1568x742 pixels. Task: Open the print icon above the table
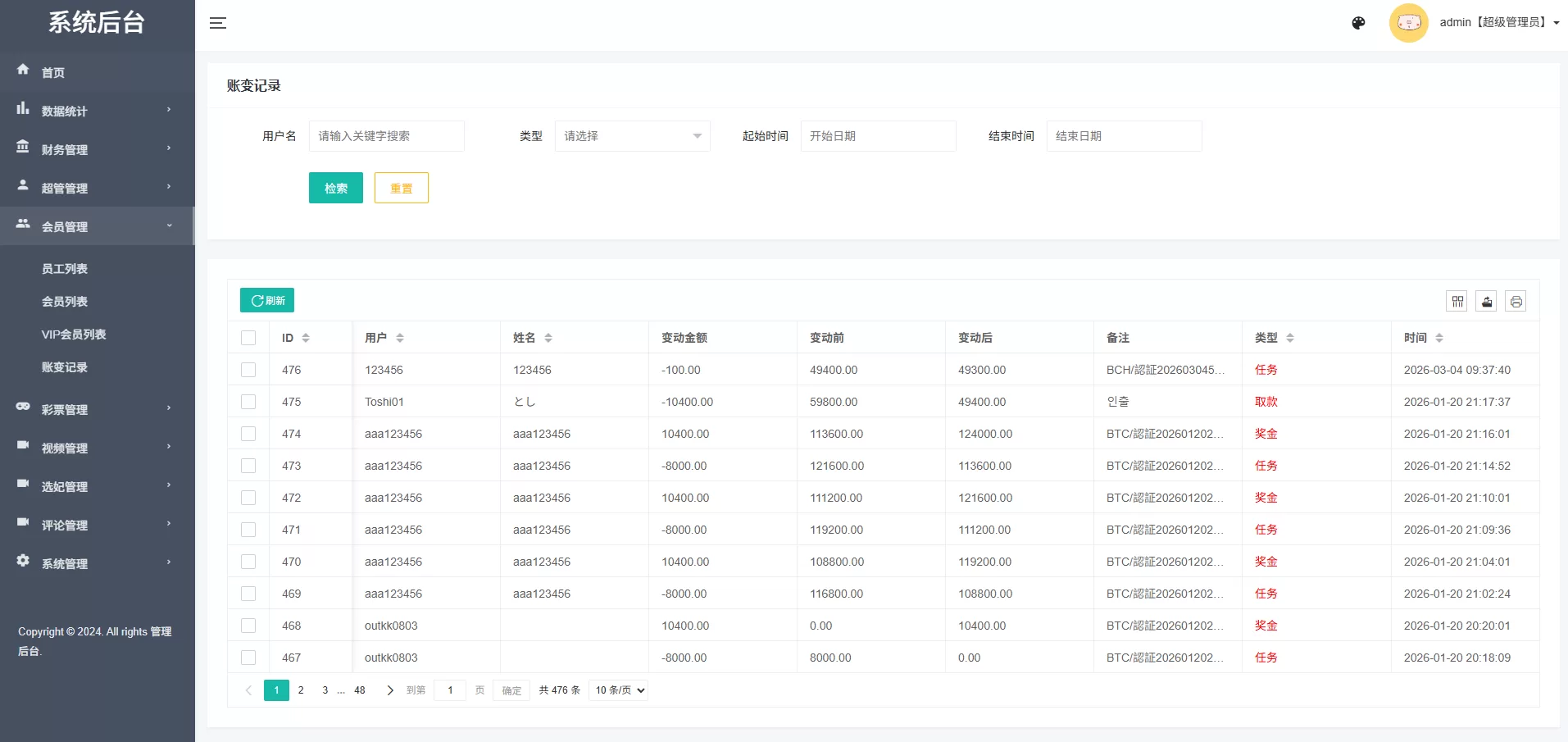click(x=1516, y=301)
